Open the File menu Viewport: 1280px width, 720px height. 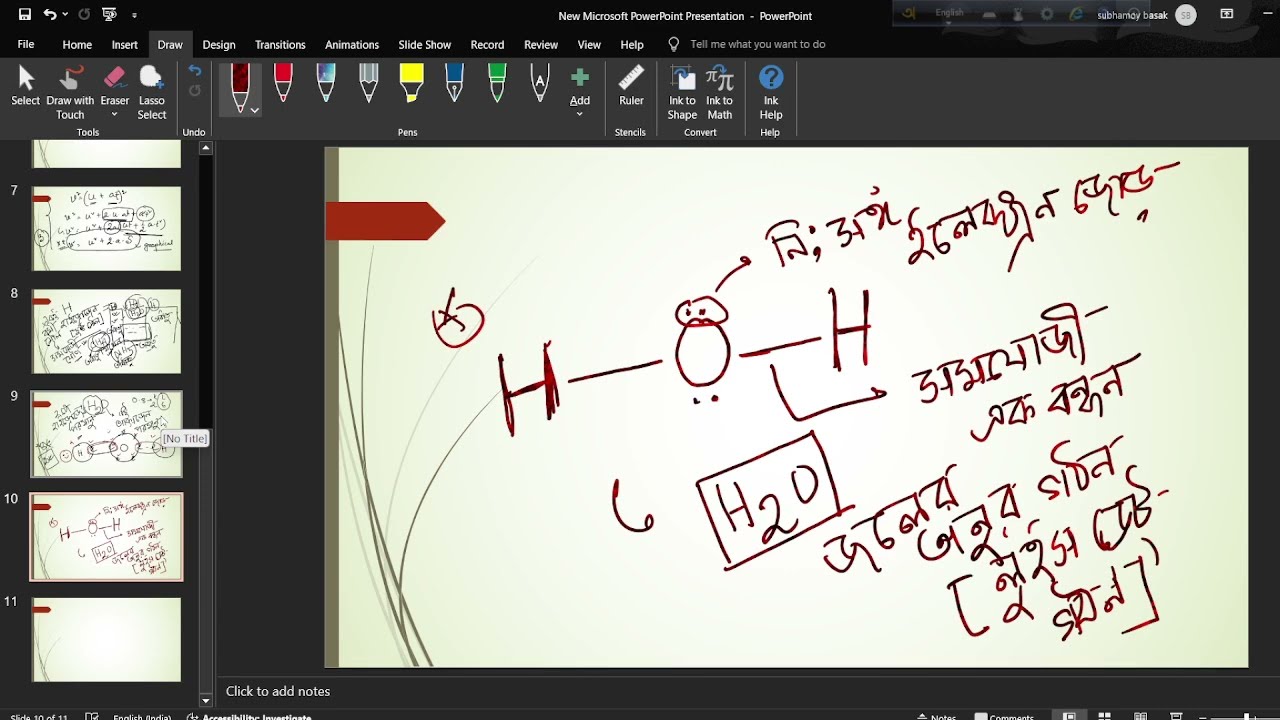26,44
